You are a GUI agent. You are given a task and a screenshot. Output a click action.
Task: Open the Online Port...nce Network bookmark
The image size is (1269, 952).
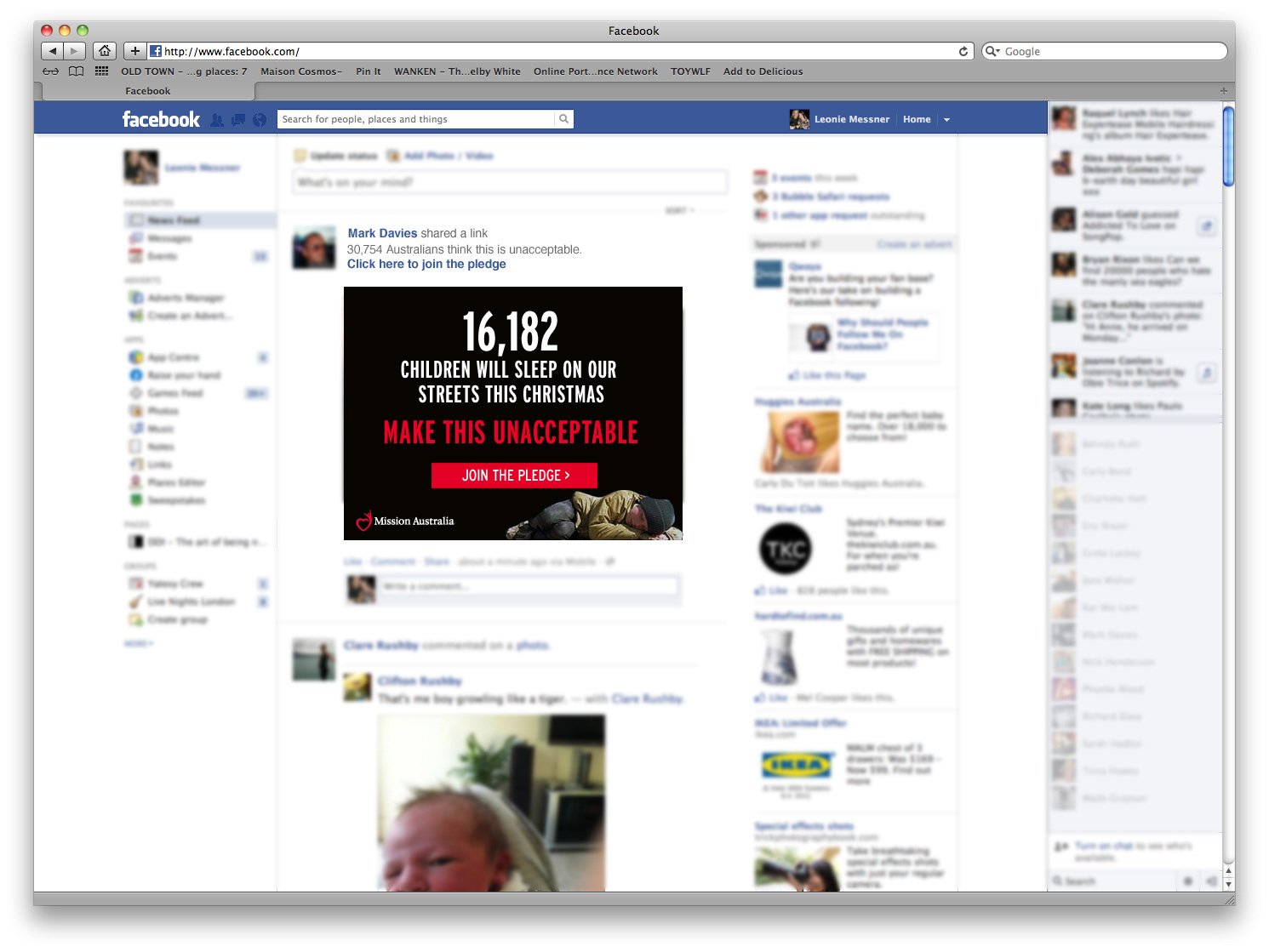click(596, 71)
